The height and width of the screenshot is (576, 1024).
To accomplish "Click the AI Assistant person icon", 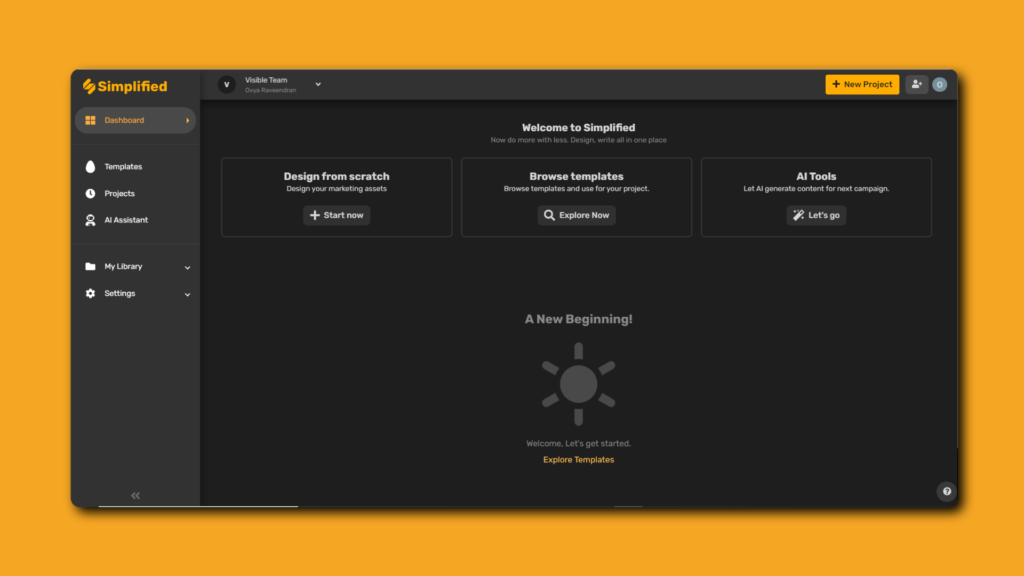I will tap(90, 220).
